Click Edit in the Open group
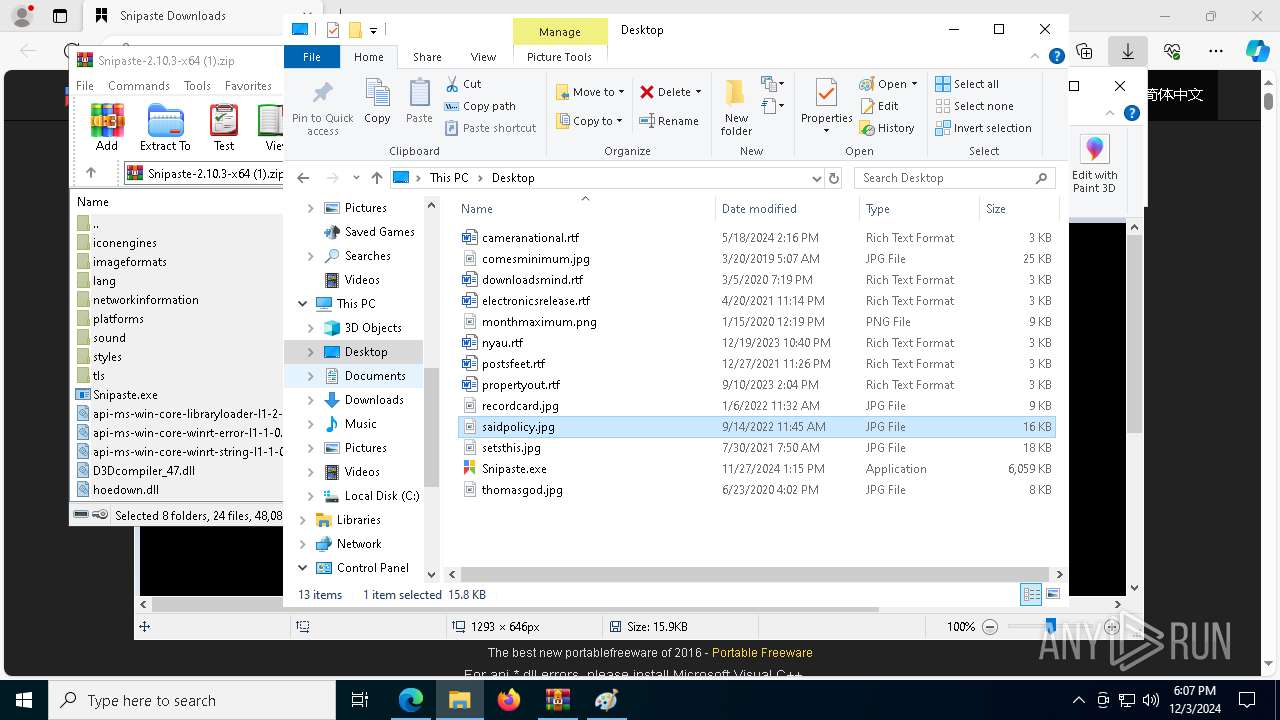 [879, 106]
